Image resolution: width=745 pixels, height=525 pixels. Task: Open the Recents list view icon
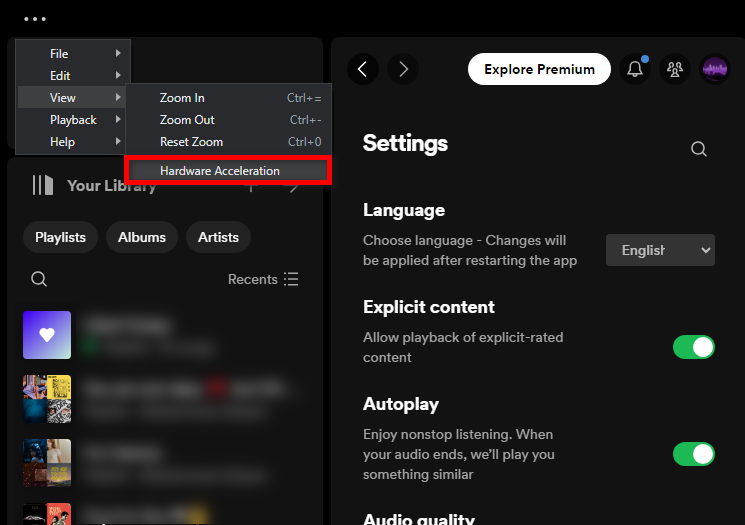pos(291,279)
